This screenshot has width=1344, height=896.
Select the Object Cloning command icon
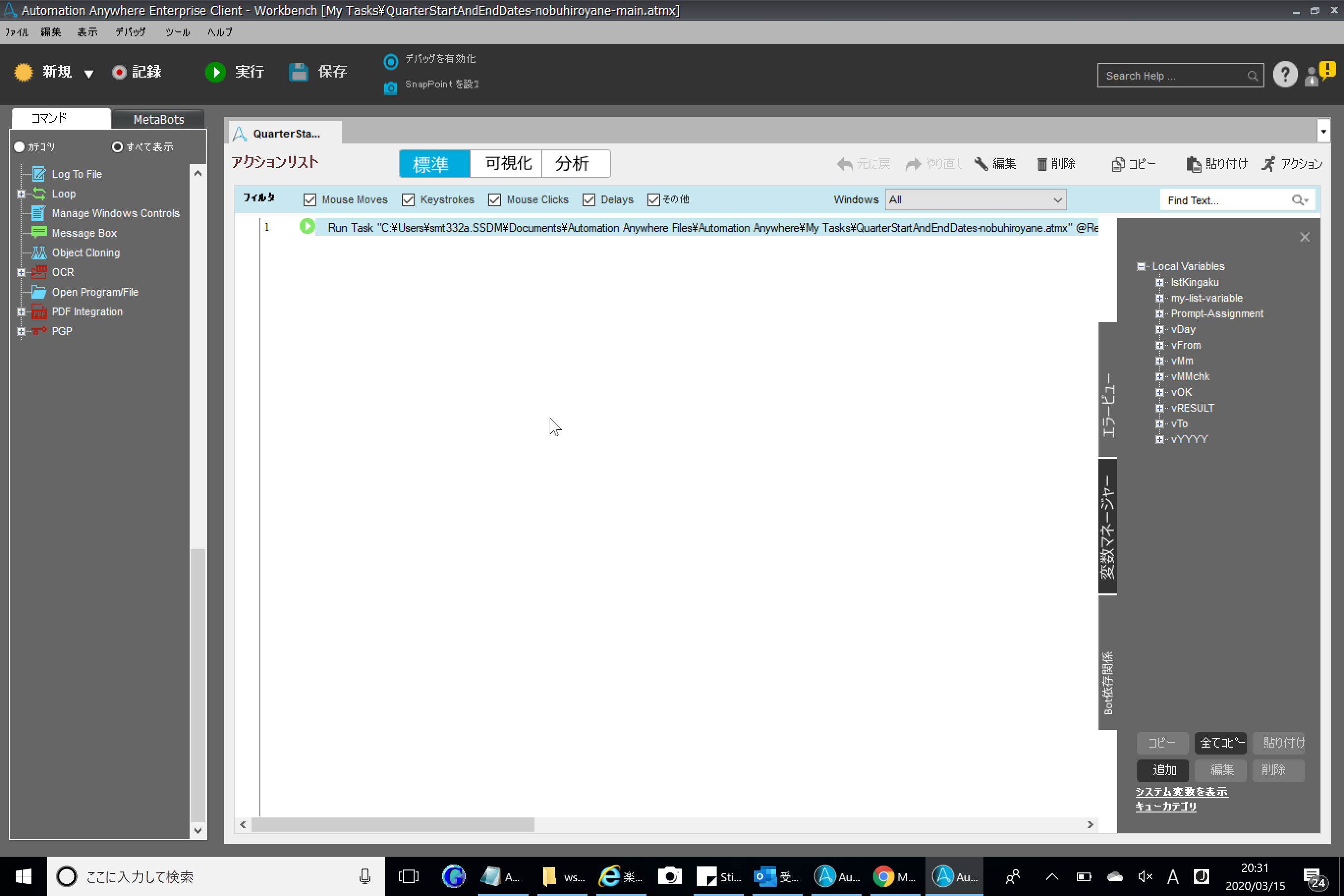point(39,252)
